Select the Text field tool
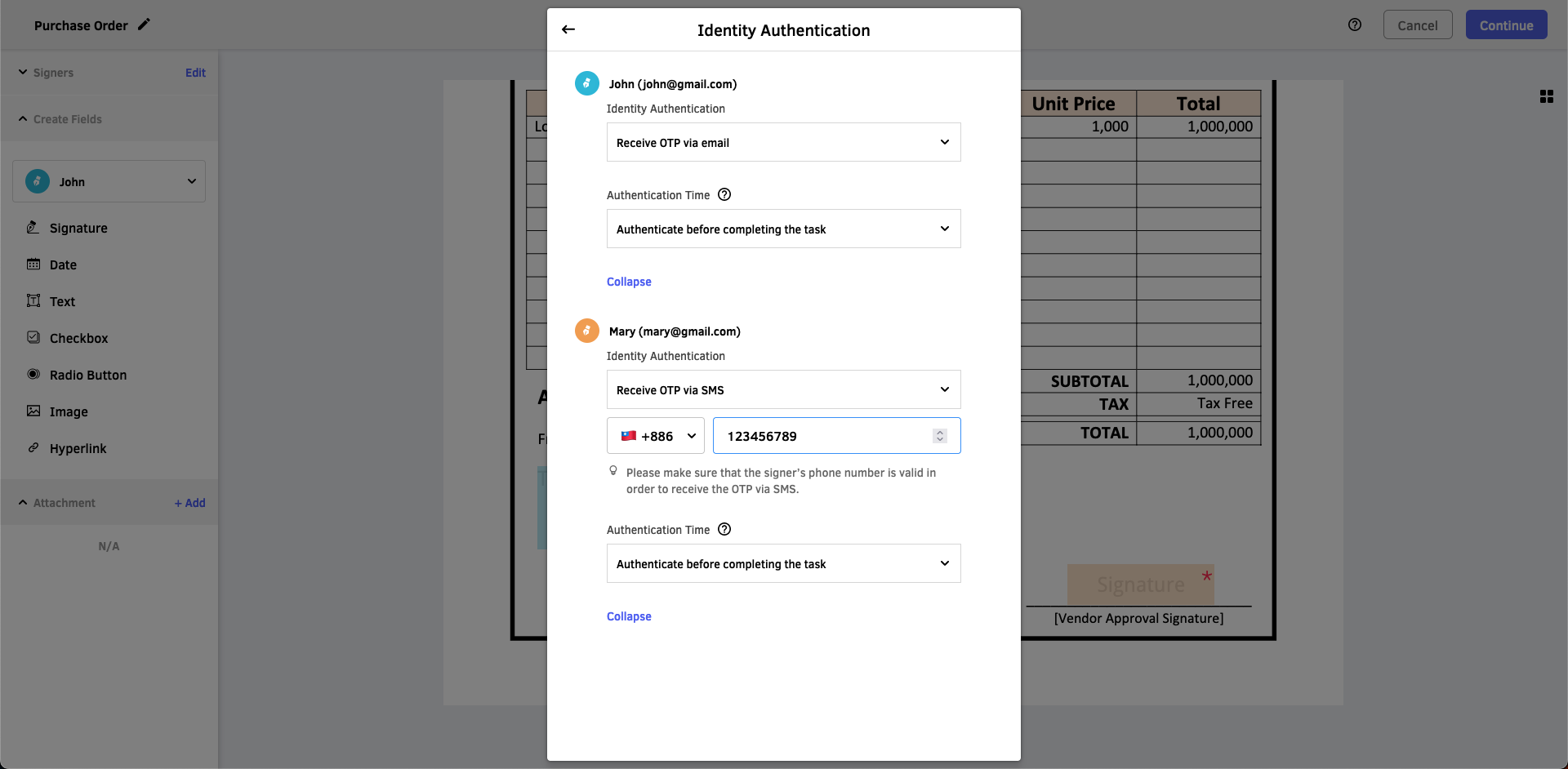The image size is (1568, 769). [x=61, y=301]
